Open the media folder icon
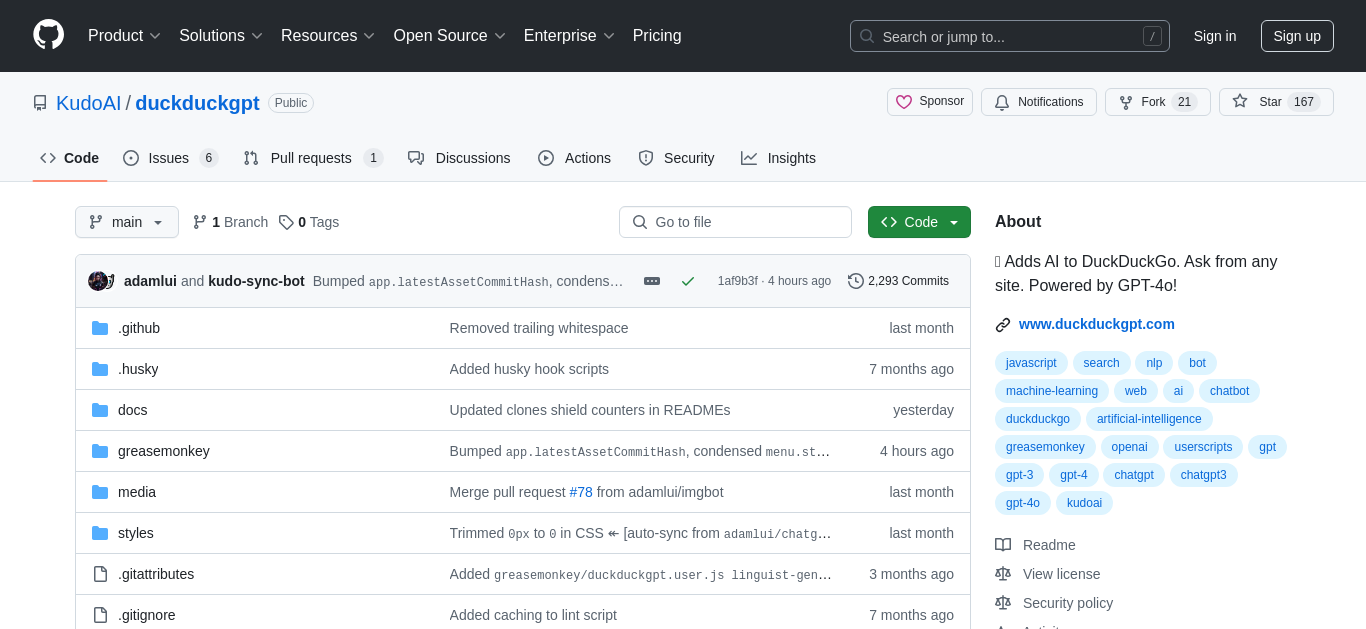The width and height of the screenshot is (1366, 629). 100,492
